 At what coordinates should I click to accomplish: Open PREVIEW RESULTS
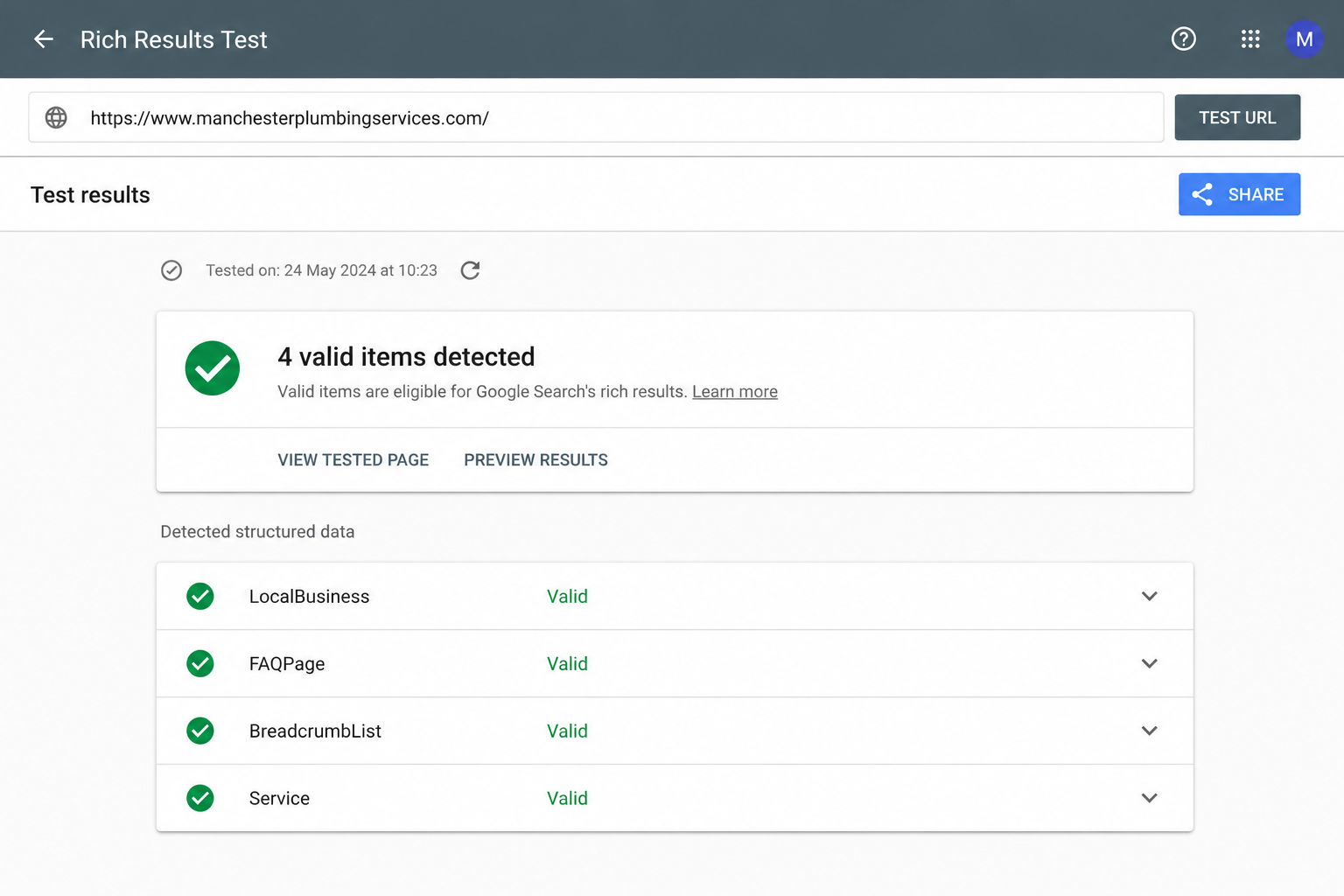click(535, 460)
